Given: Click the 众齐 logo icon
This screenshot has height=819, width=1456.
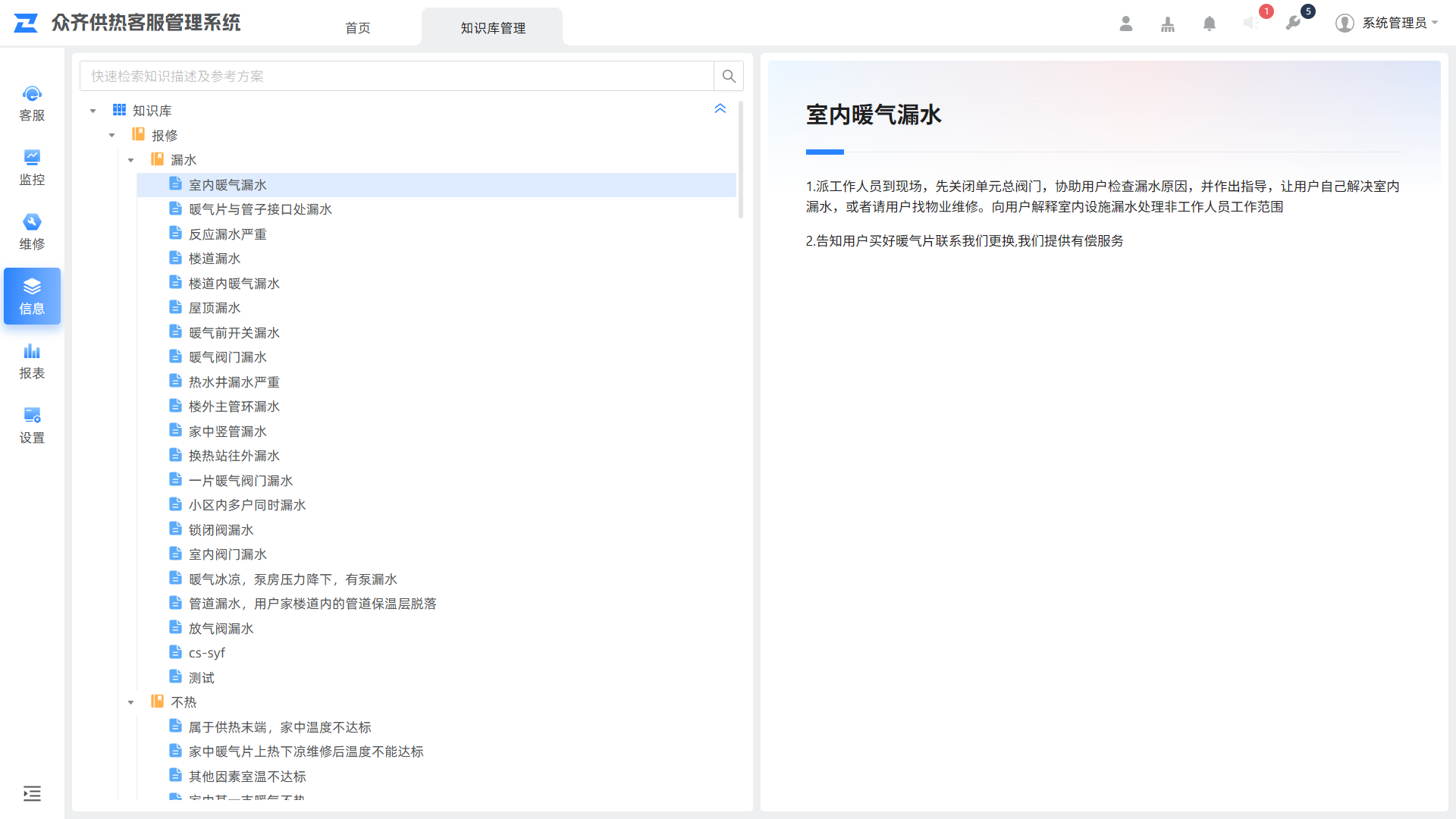Looking at the screenshot, I should (26, 23).
